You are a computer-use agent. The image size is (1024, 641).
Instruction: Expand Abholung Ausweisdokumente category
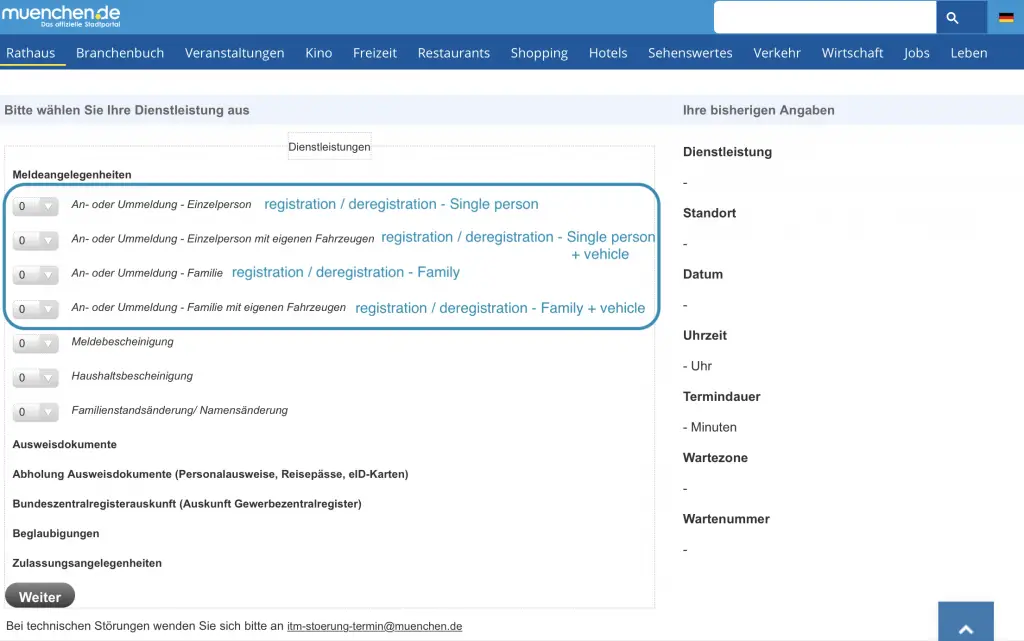[x=210, y=475]
